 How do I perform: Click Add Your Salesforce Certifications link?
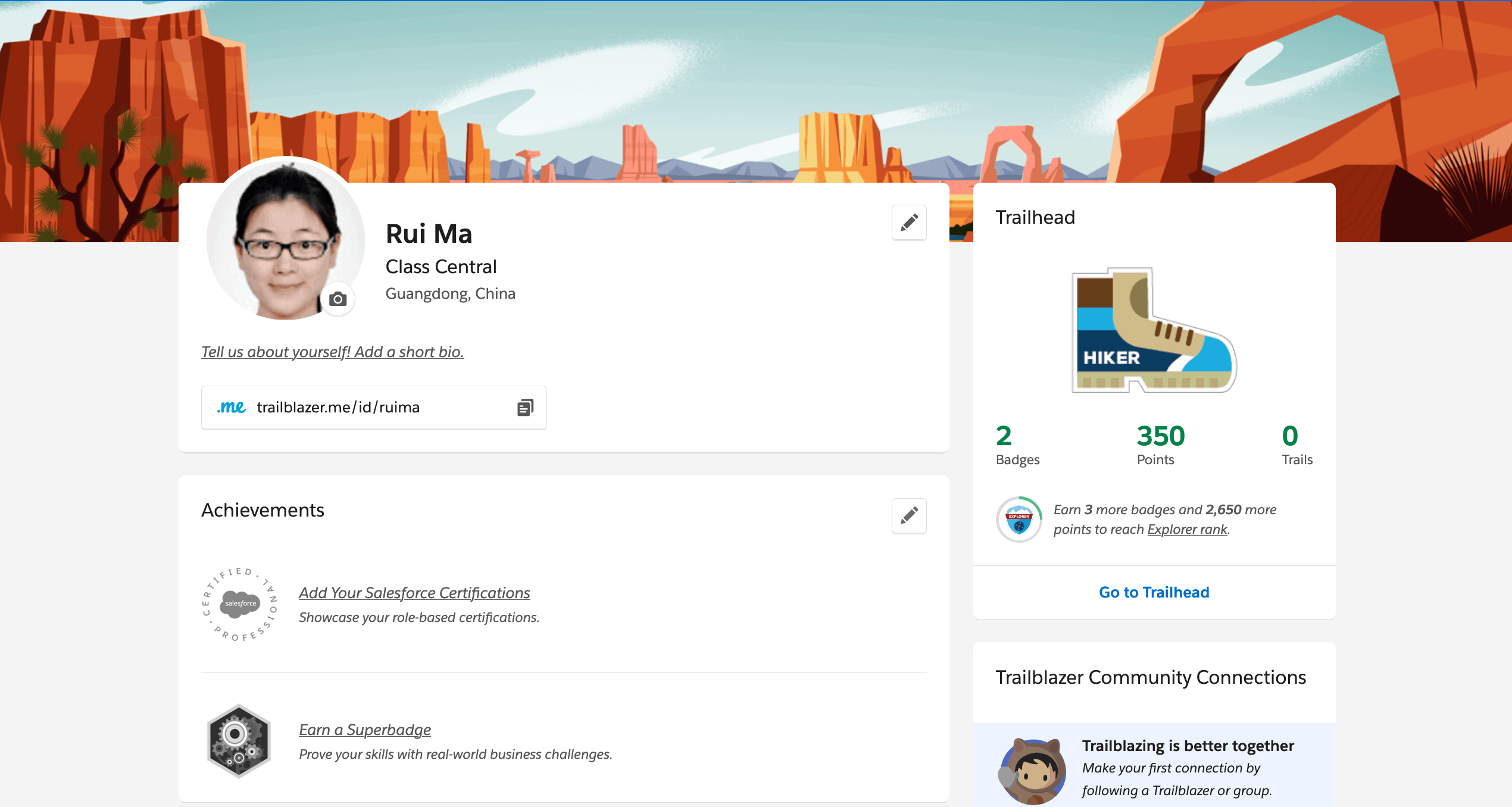(414, 592)
